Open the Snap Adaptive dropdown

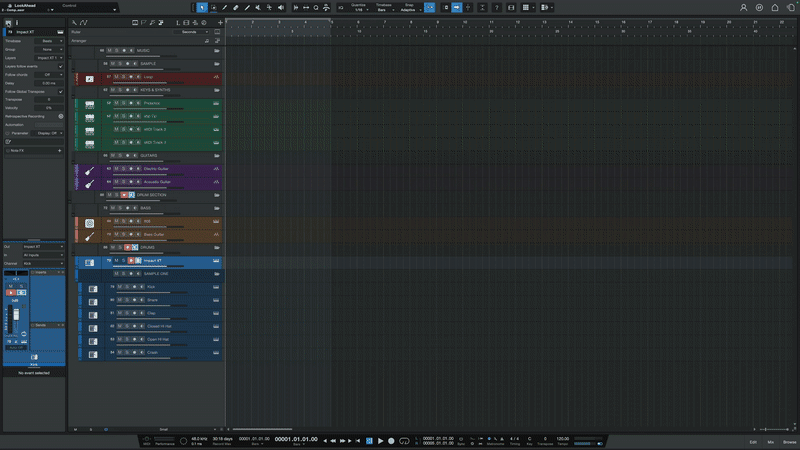[x=410, y=10]
